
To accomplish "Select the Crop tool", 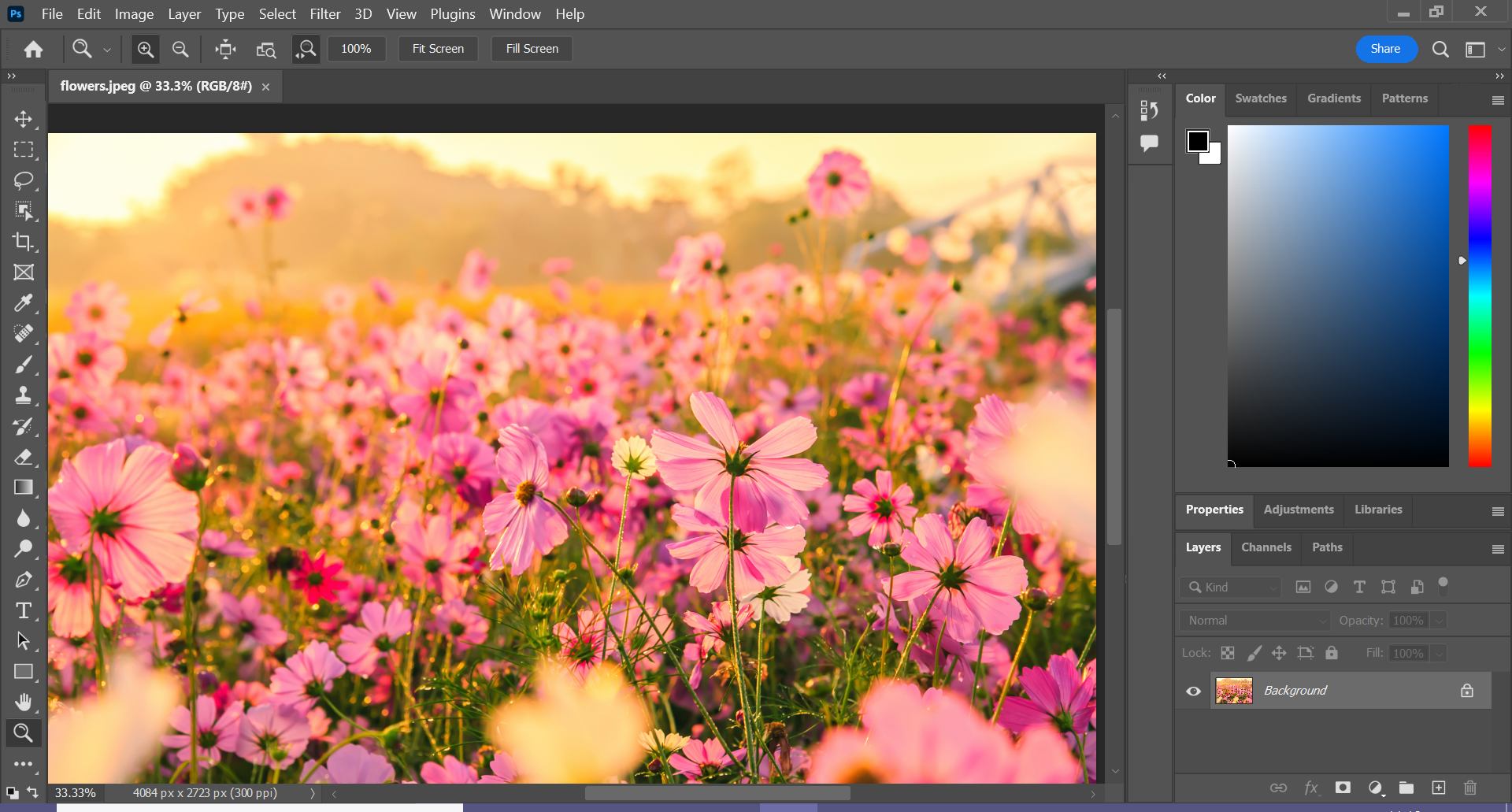I will pos(24,242).
